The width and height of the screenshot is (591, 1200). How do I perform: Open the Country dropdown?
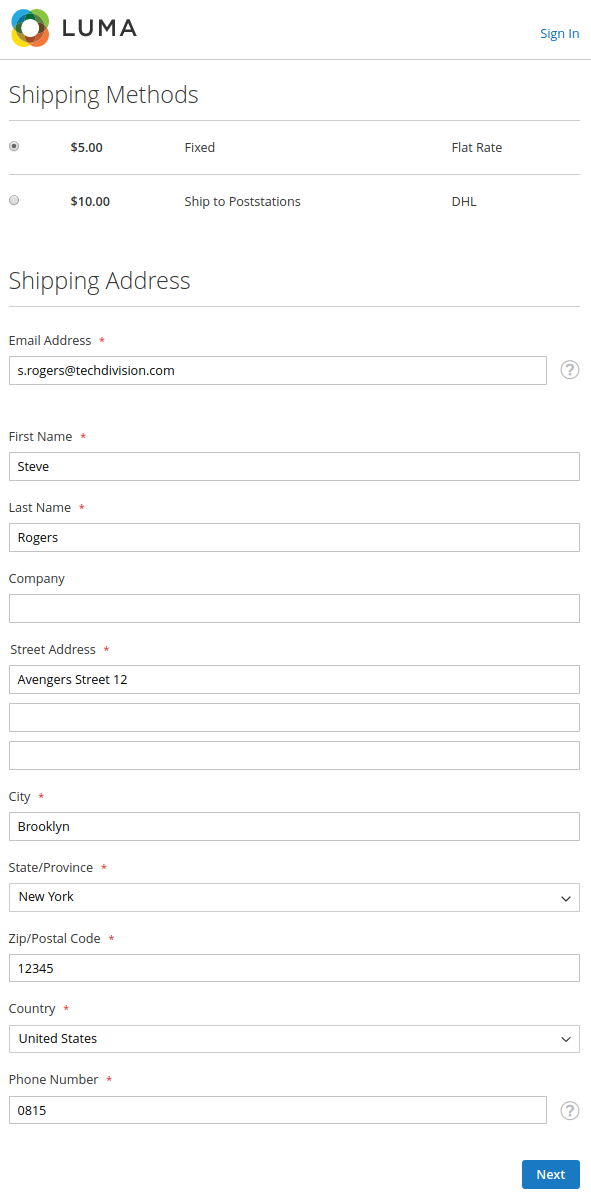pyautogui.click(x=294, y=1039)
